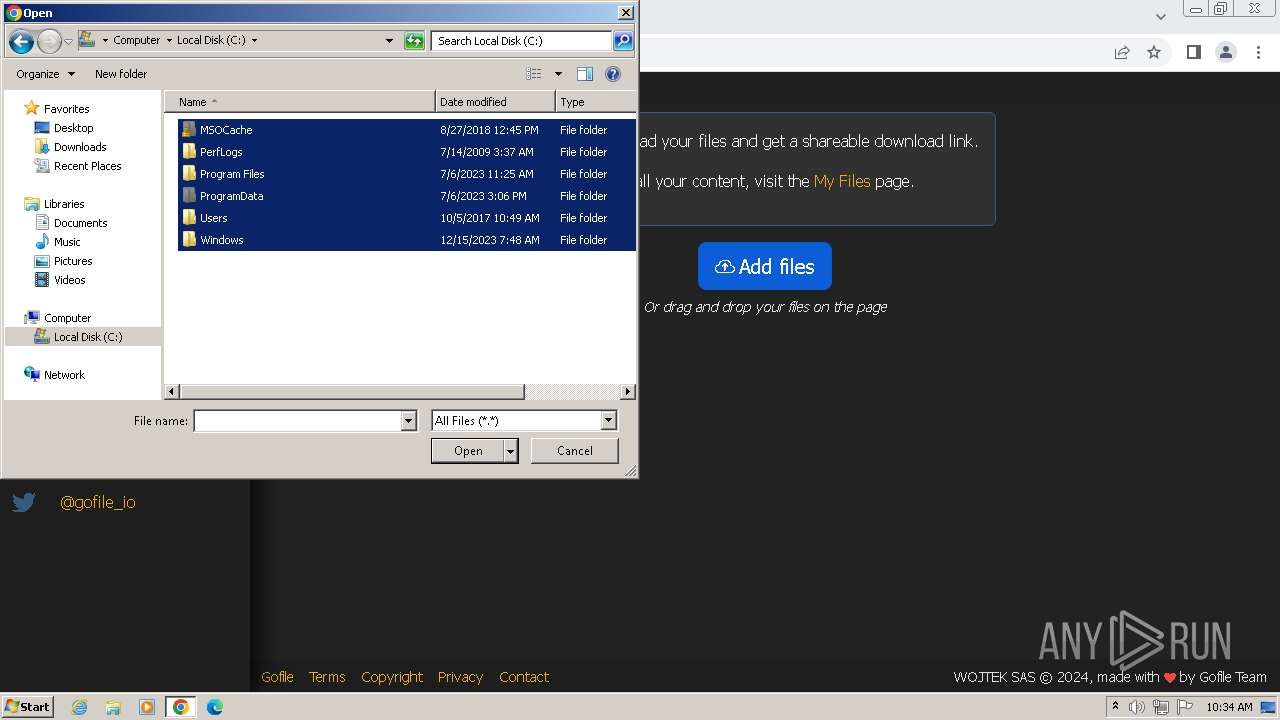Launch Internet Explorer from taskbar
Image resolution: width=1280 pixels, height=720 pixels.
[x=79, y=707]
